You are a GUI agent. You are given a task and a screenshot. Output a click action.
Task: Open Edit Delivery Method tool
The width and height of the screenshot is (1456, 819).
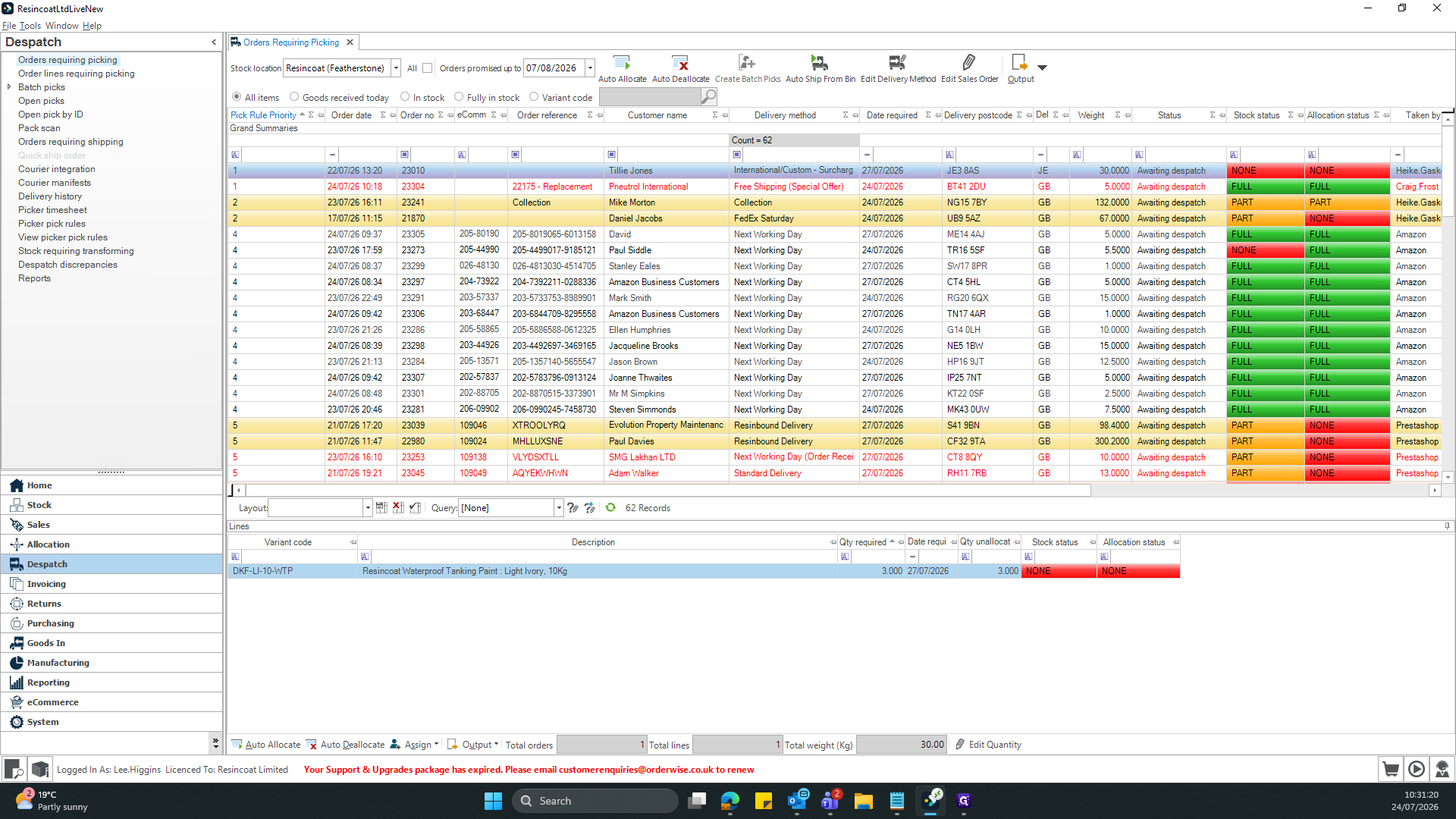pos(898,63)
